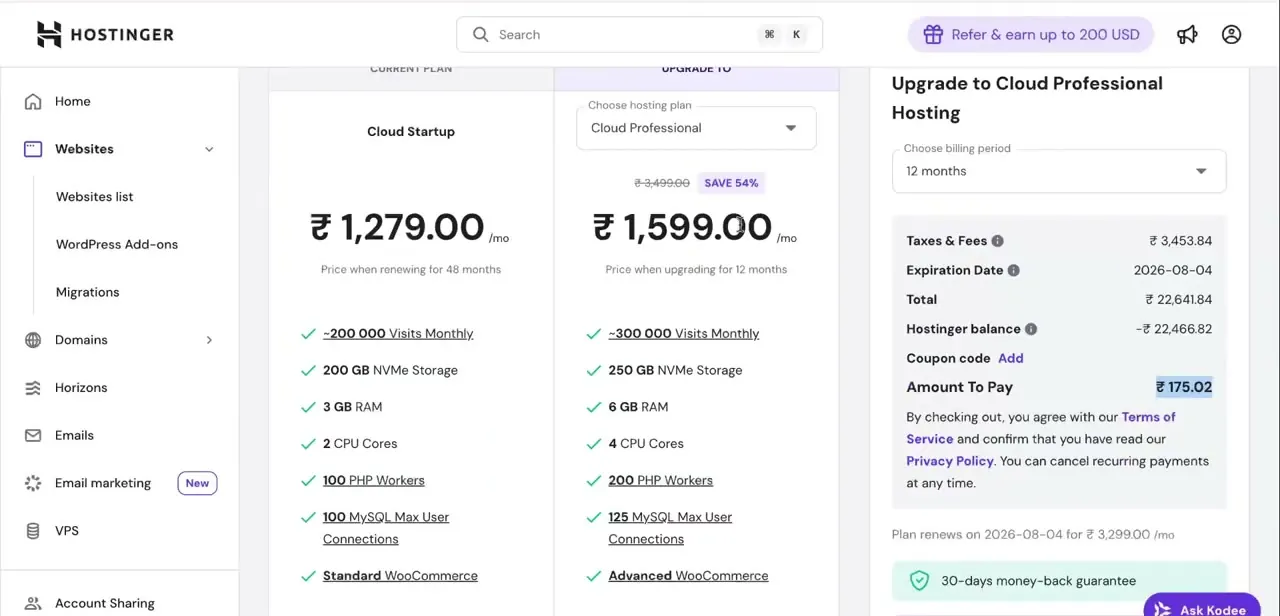Open WordPress Add-ons in sidebar
Viewport: 1280px width, 616px height.
tap(117, 245)
